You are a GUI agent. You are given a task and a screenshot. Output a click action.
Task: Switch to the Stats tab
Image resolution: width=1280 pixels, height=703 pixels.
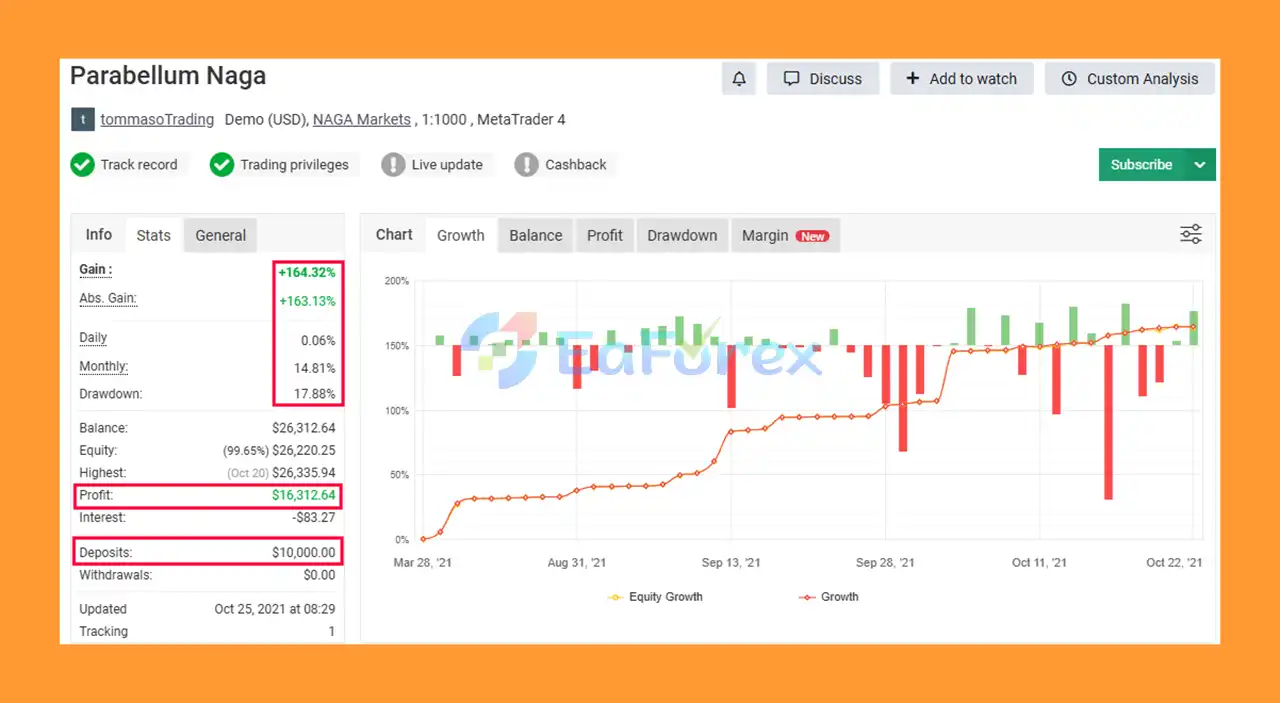[x=154, y=235]
